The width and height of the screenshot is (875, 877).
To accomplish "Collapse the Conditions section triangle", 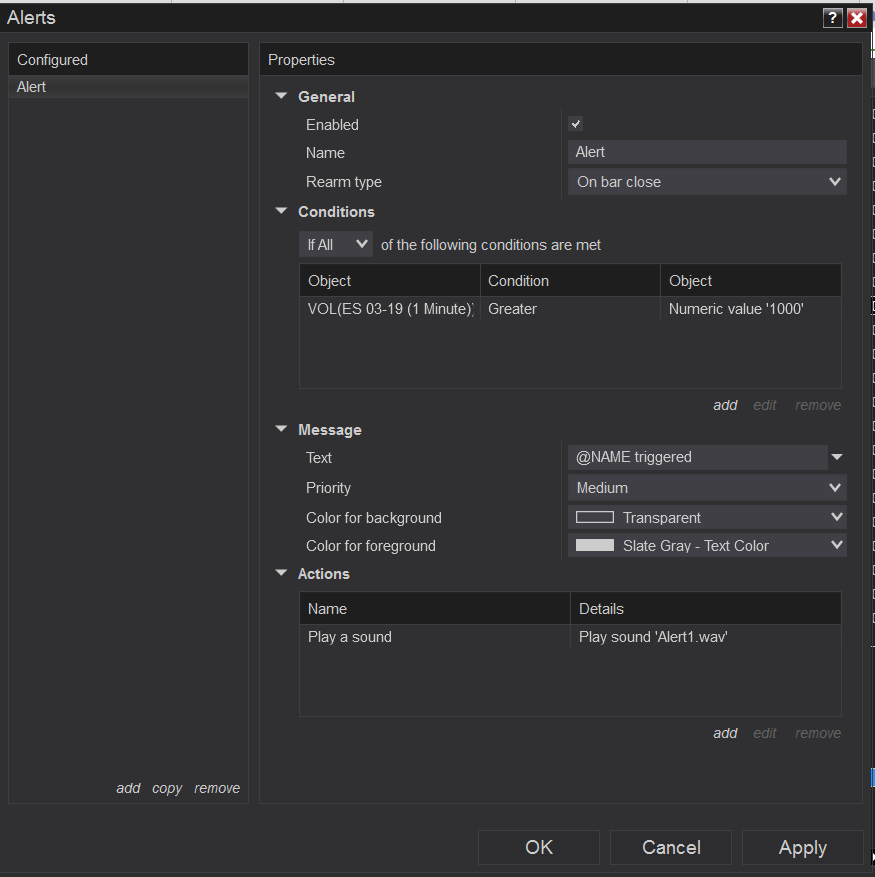I will click(282, 212).
